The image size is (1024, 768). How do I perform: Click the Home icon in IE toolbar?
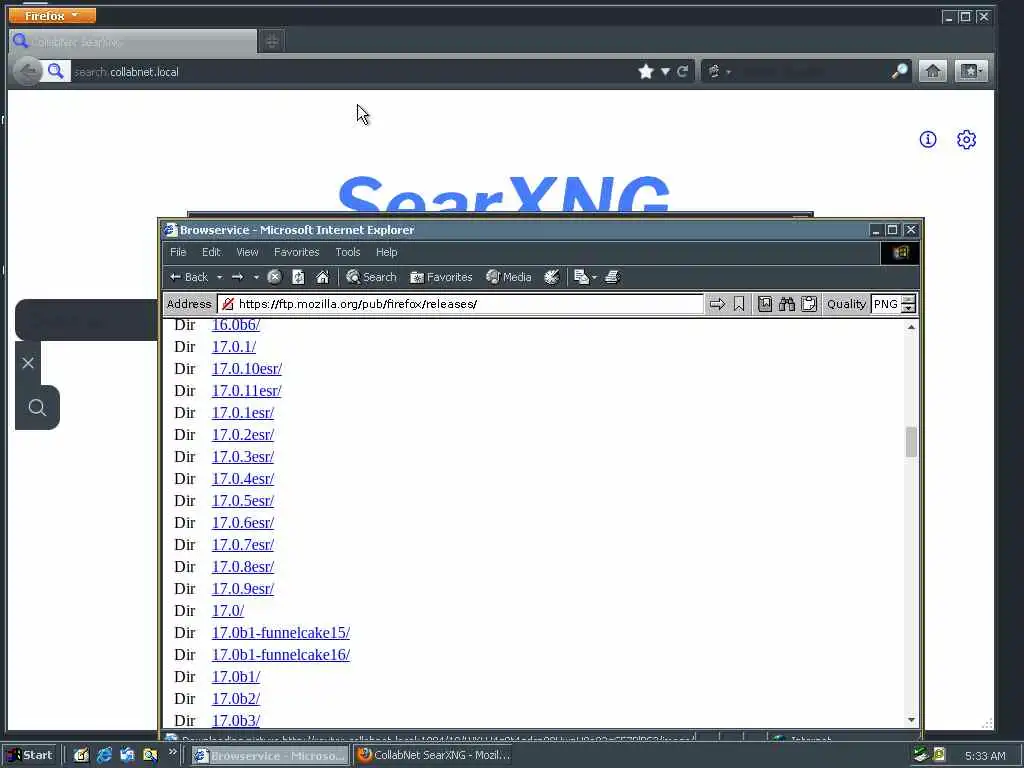click(x=323, y=277)
